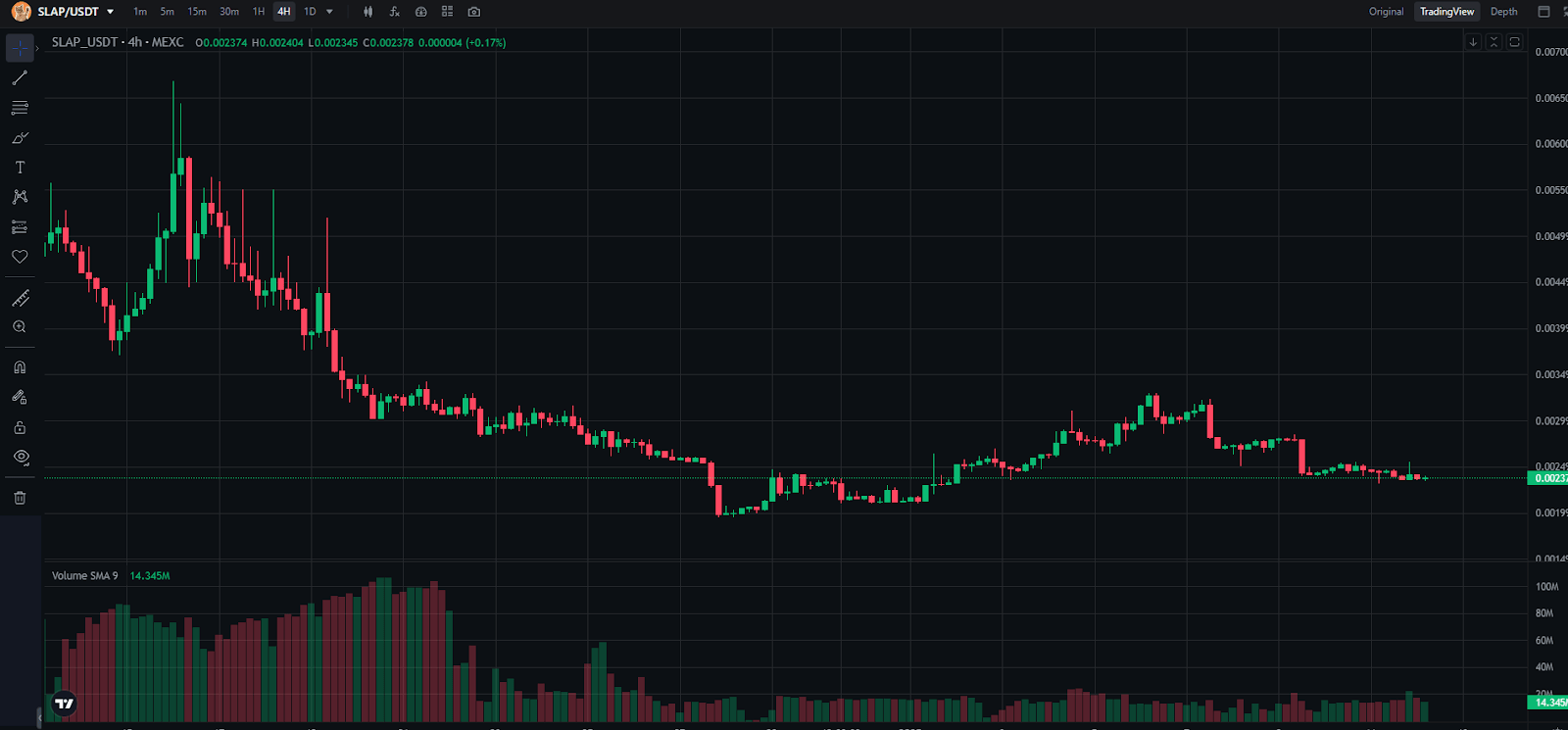The width and height of the screenshot is (1568, 730).
Task: Open the XABCD pattern tool
Action: pos(20,196)
